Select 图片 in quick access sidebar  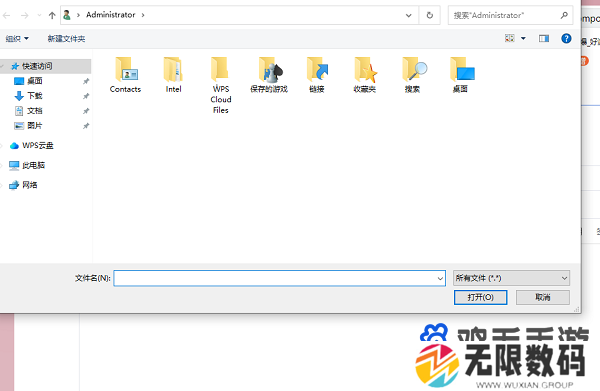[x=34, y=125]
